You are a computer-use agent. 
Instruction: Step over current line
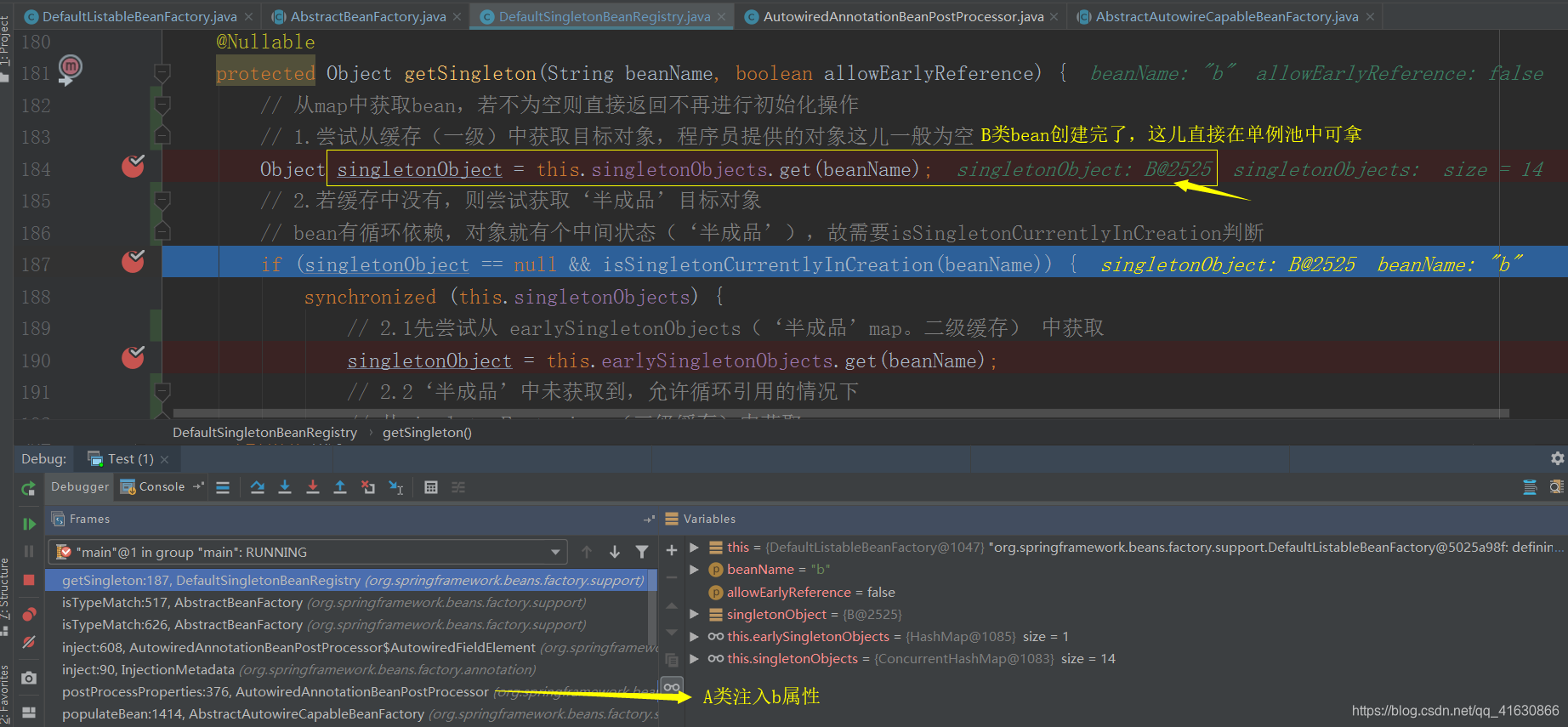258,487
